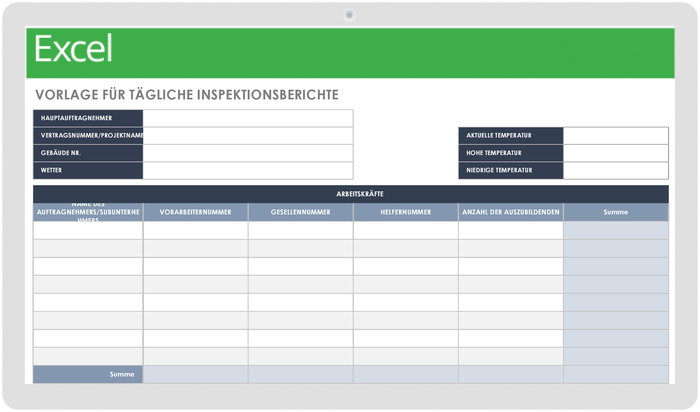
Task: Click the Summe row cell under Gesellennummer
Action: [300, 375]
